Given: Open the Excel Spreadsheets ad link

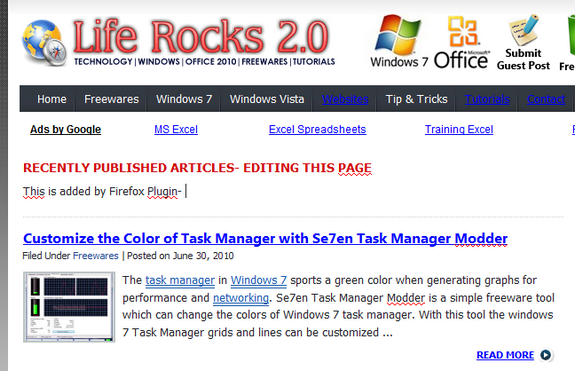Looking at the screenshot, I should pyautogui.click(x=317, y=129).
